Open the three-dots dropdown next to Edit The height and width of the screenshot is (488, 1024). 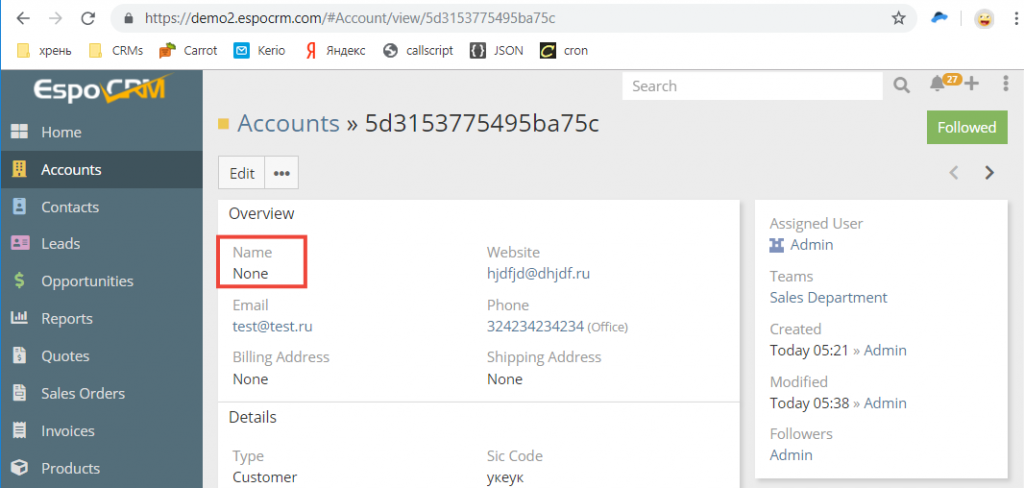click(x=281, y=173)
